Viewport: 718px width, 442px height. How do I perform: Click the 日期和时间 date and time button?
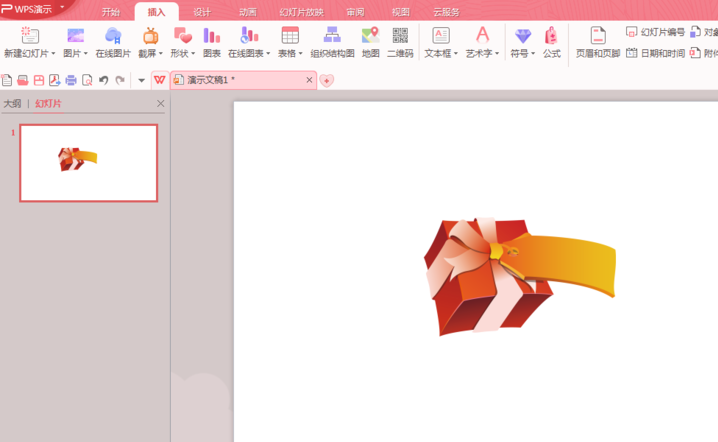point(655,53)
